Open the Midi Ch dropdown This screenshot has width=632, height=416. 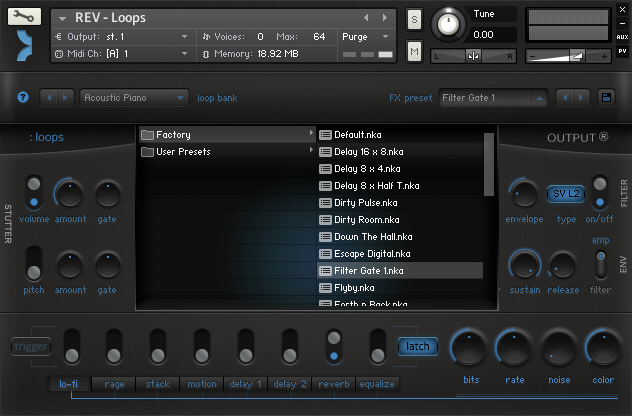pyautogui.click(x=125, y=54)
